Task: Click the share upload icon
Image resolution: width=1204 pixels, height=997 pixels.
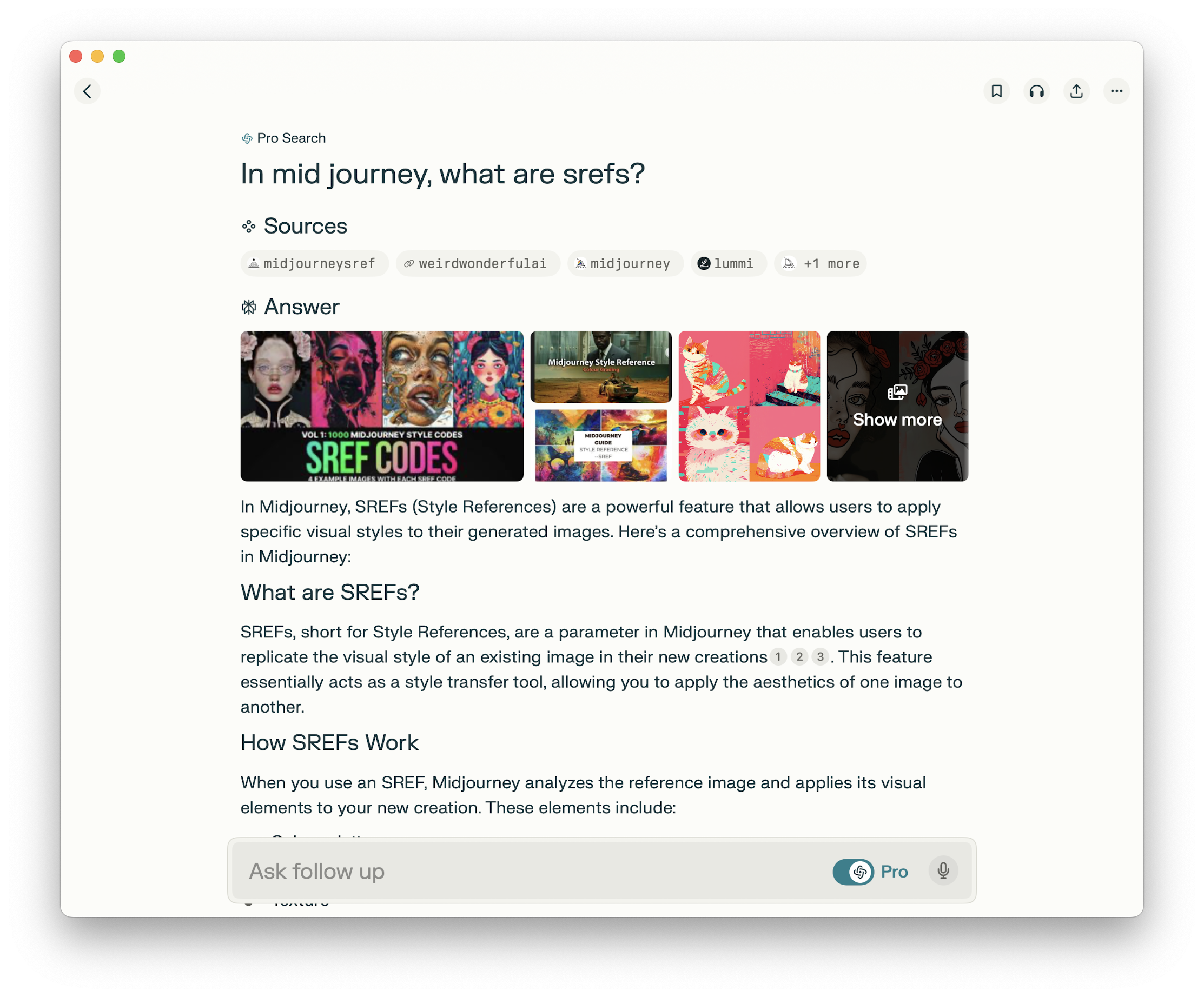Action: click(x=1076, y=91)
